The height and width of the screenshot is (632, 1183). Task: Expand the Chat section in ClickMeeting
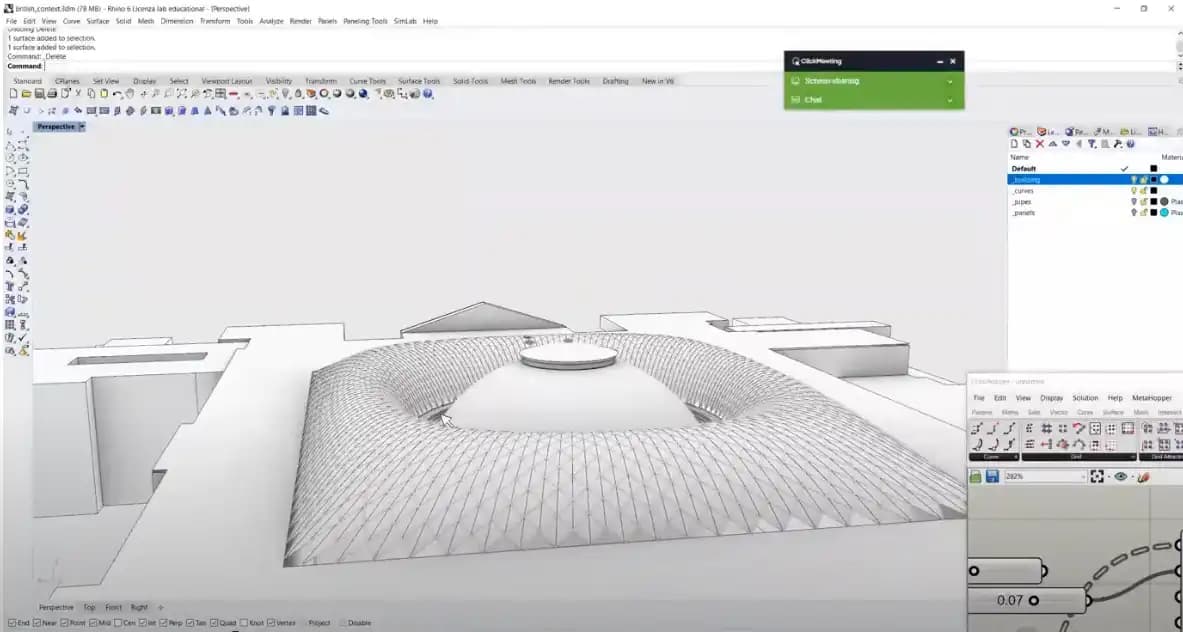point(950,100)
